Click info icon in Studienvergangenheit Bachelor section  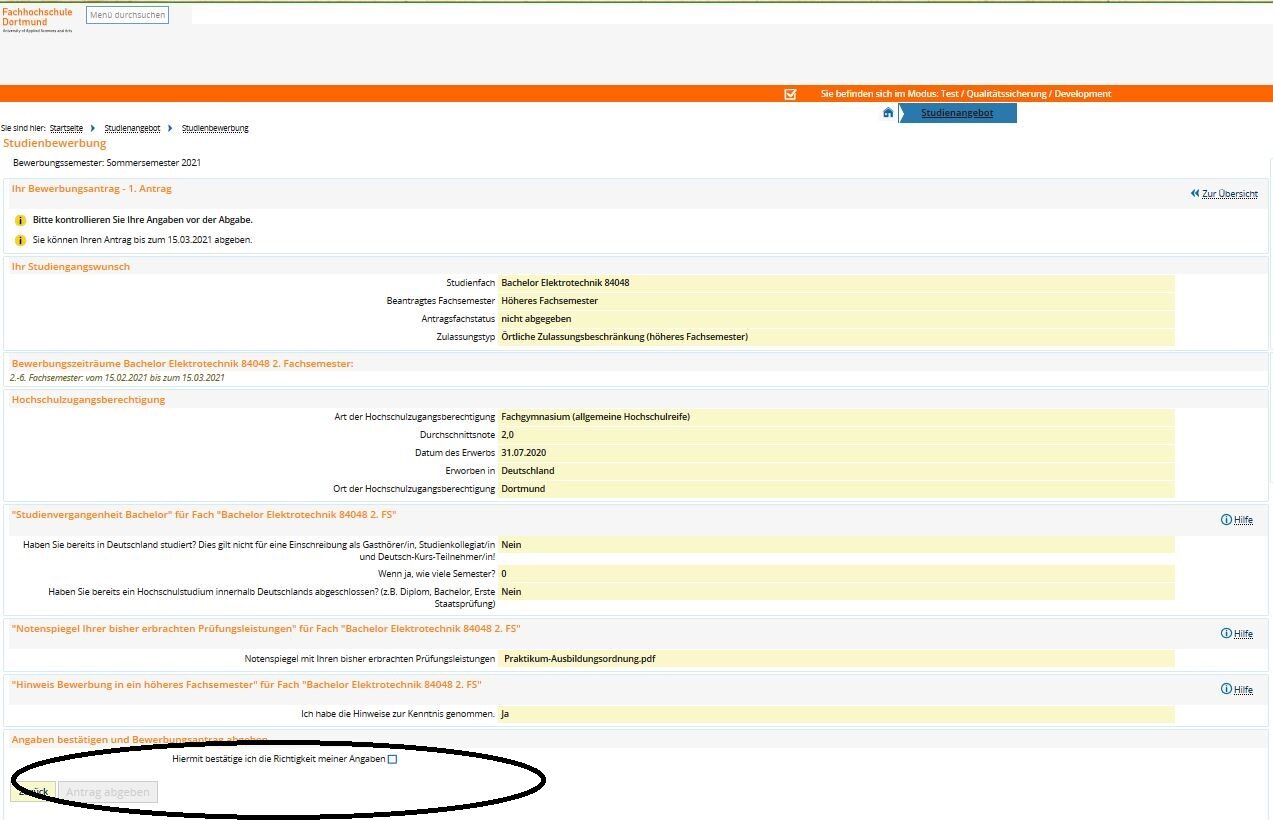1226,519
